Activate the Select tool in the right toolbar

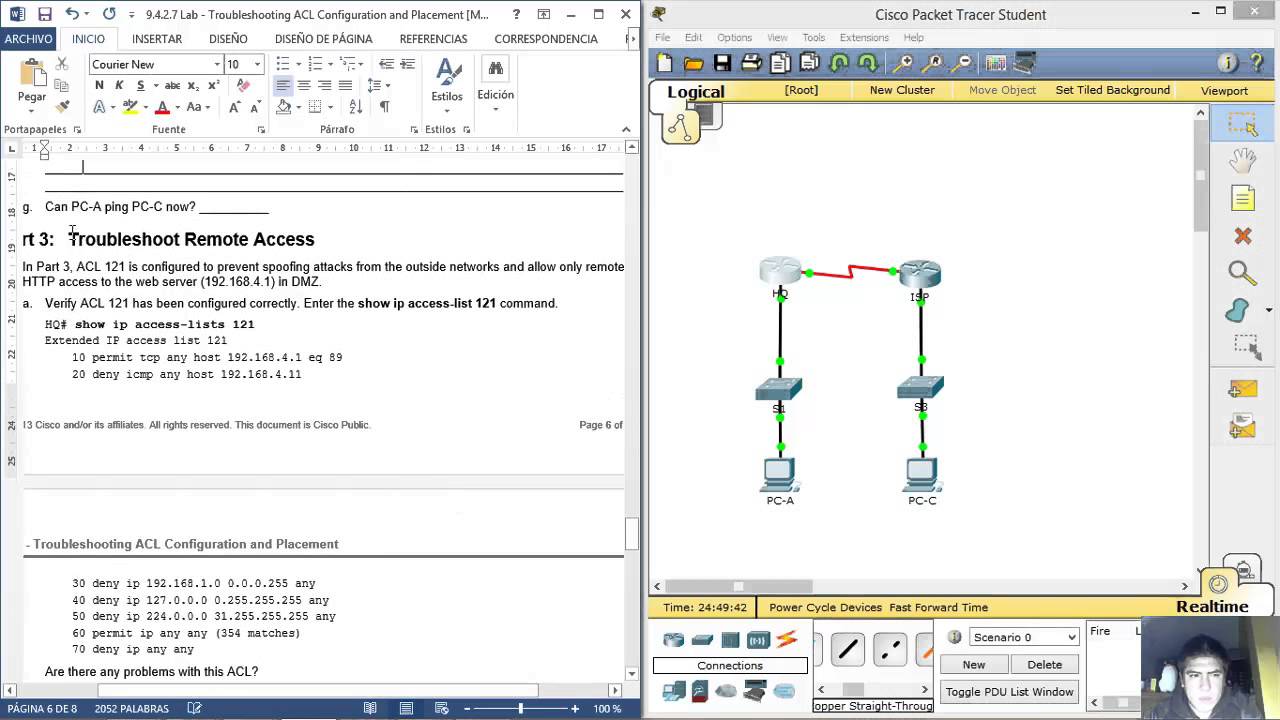point(1243,124)
